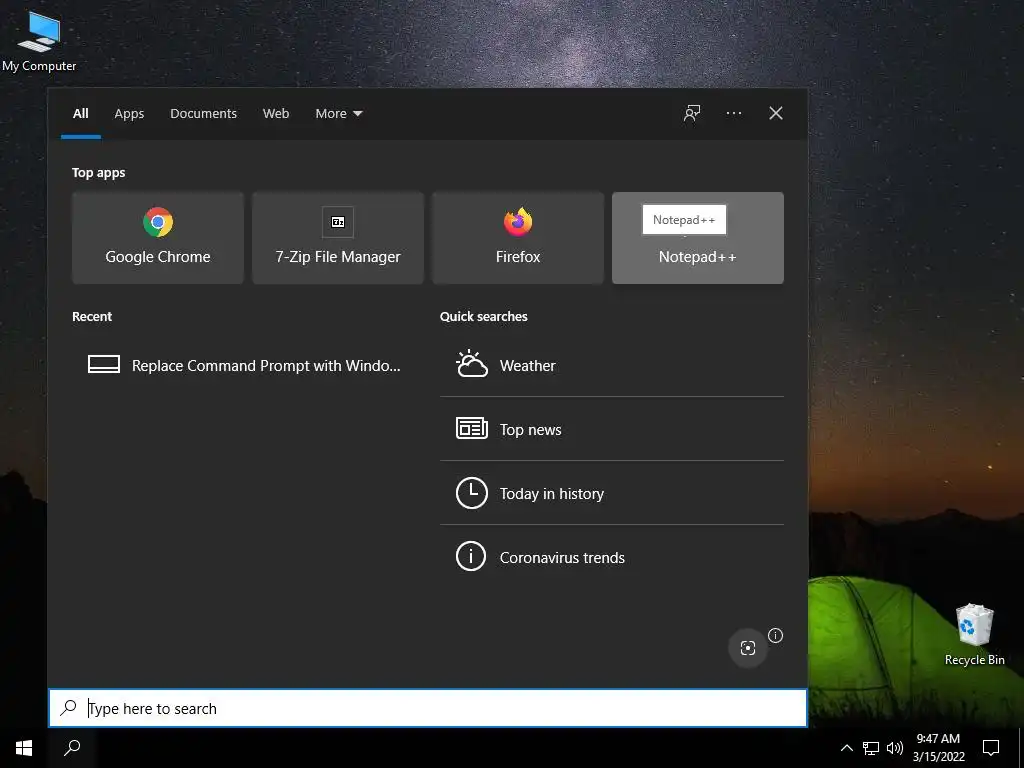Open the Weather quick search
This screenshot has height=768, width=1024.
[611, 365]
